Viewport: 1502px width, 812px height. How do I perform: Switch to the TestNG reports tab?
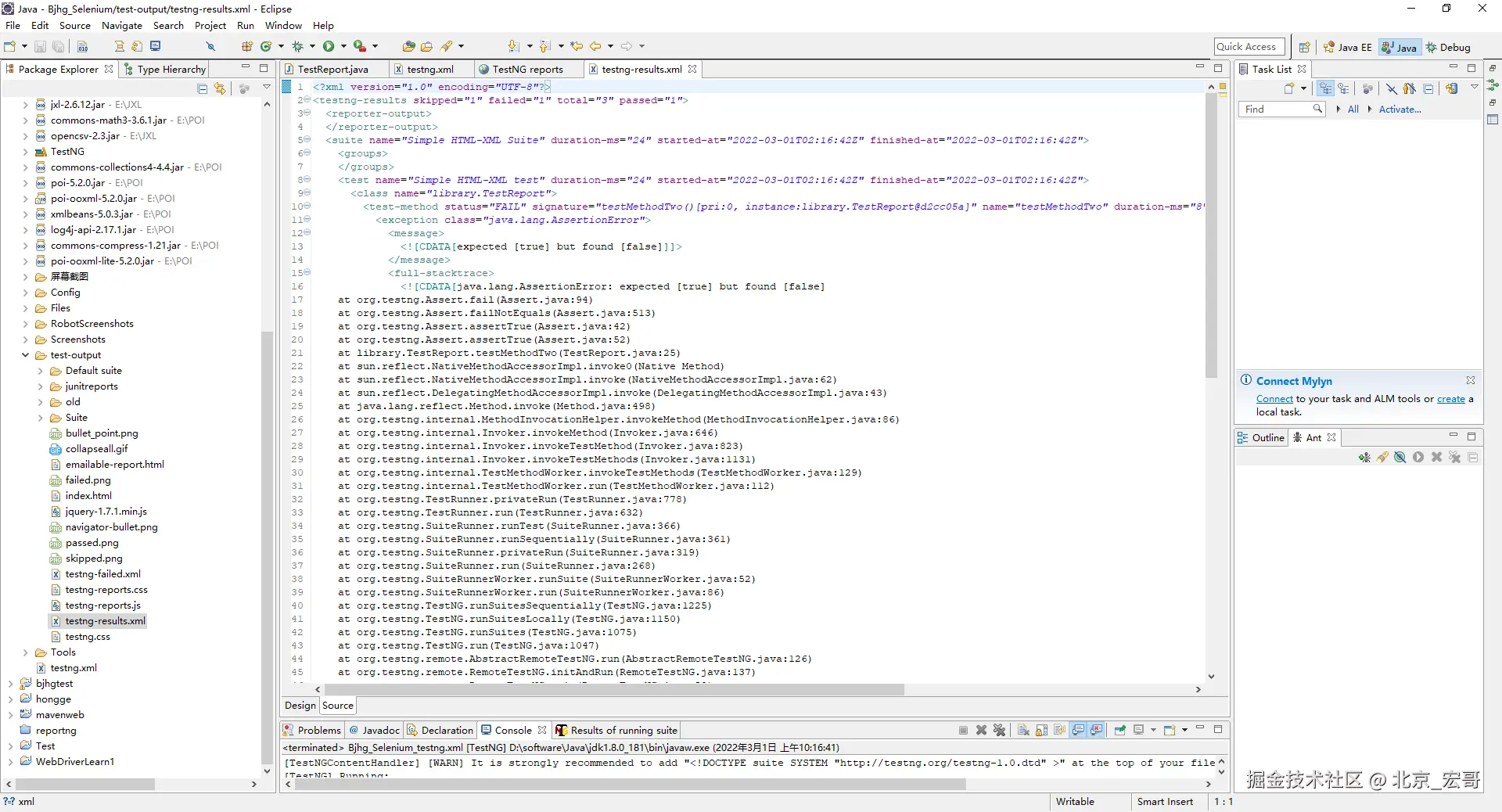tap(528, 70)
